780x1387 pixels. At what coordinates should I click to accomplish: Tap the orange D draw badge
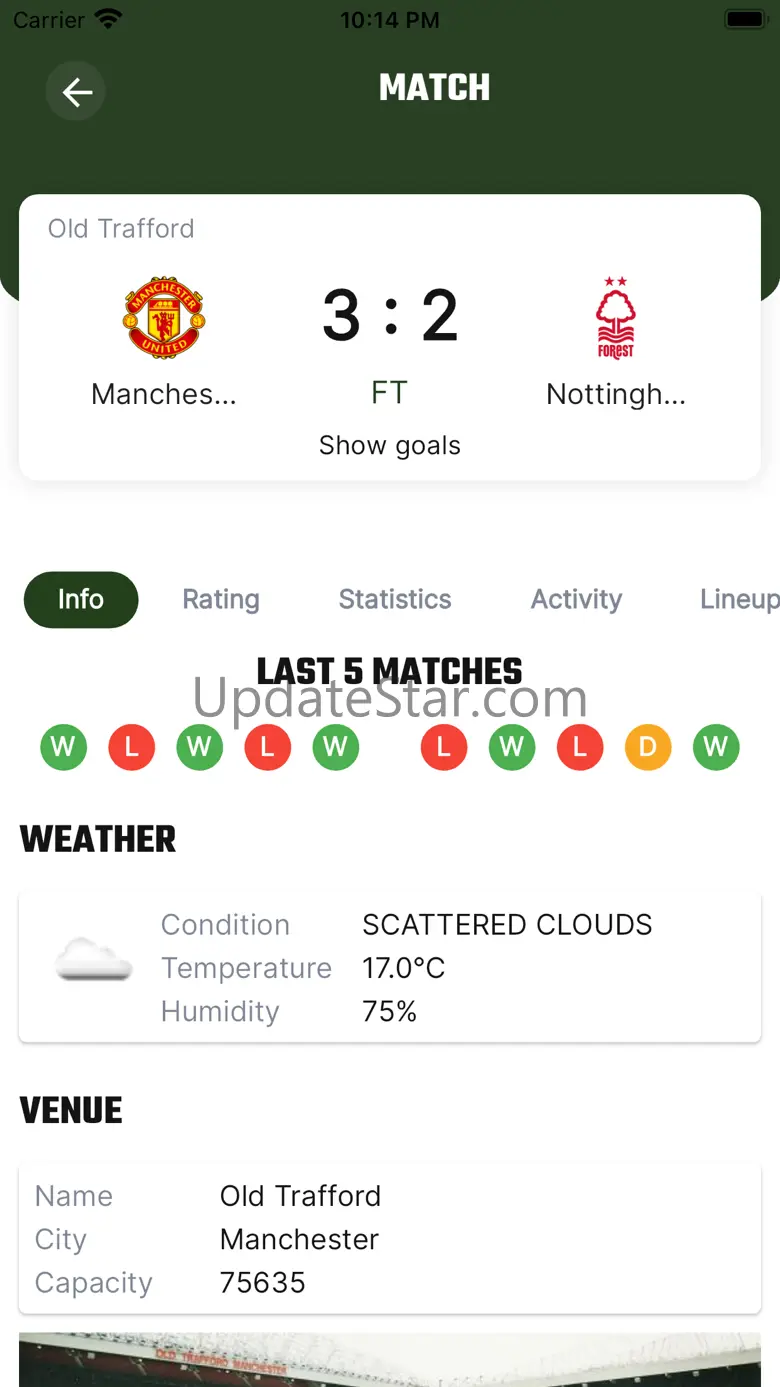[648, 747]
